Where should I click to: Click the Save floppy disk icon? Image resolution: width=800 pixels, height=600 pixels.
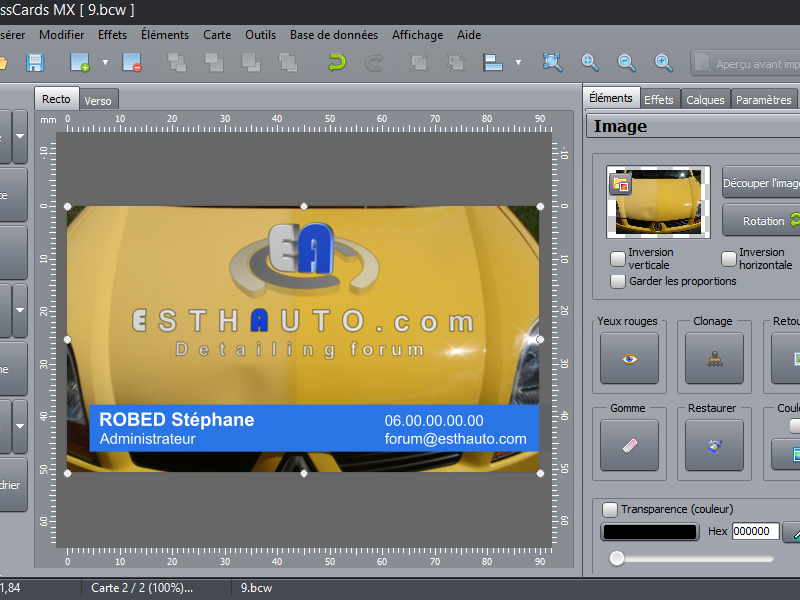(35, 63)
